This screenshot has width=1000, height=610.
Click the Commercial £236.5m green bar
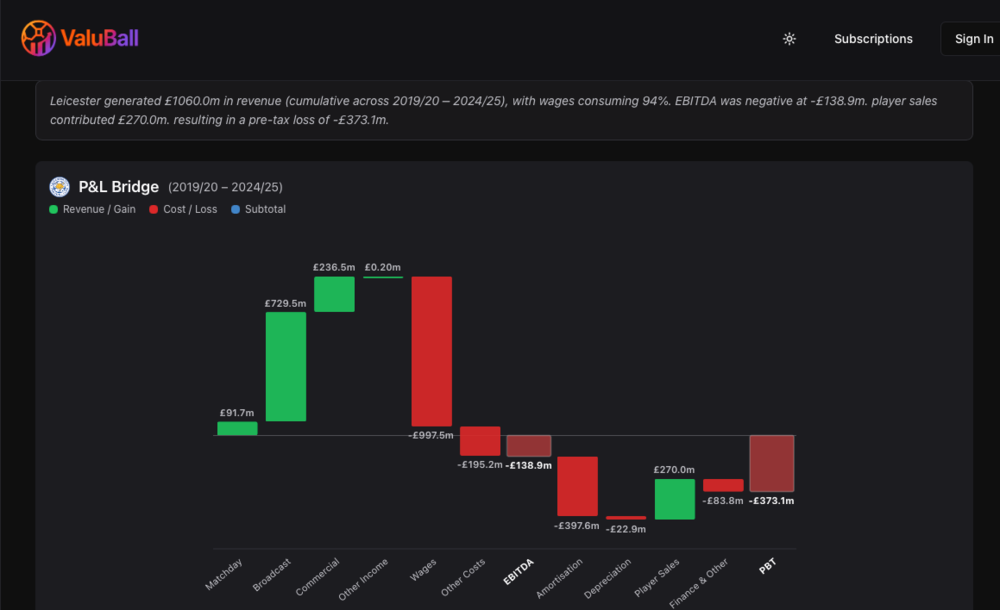(334, 294)
